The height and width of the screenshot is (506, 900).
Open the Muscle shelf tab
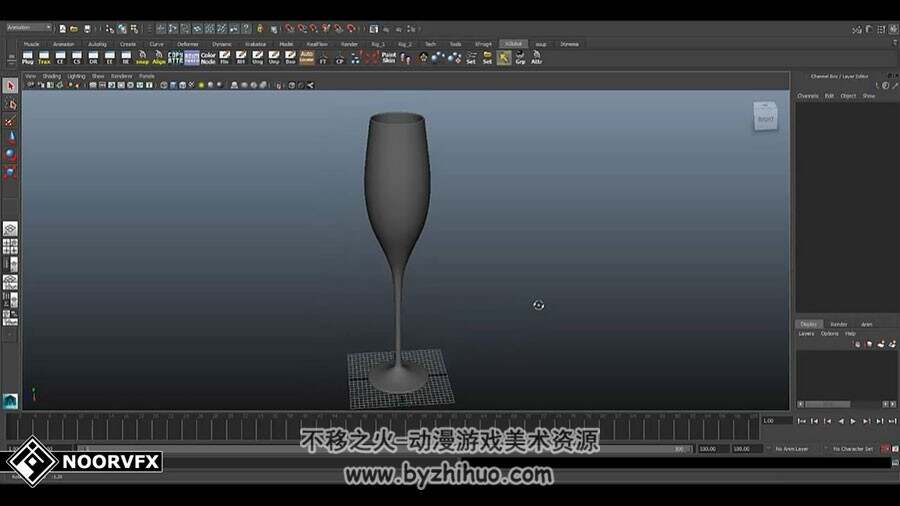coord(32,44)
